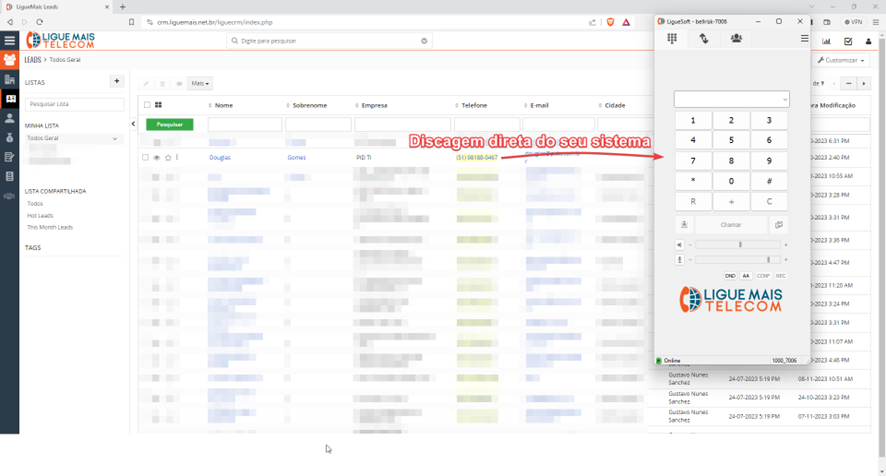Open the money bag opportunities icon in sidebar

(10, 137)
